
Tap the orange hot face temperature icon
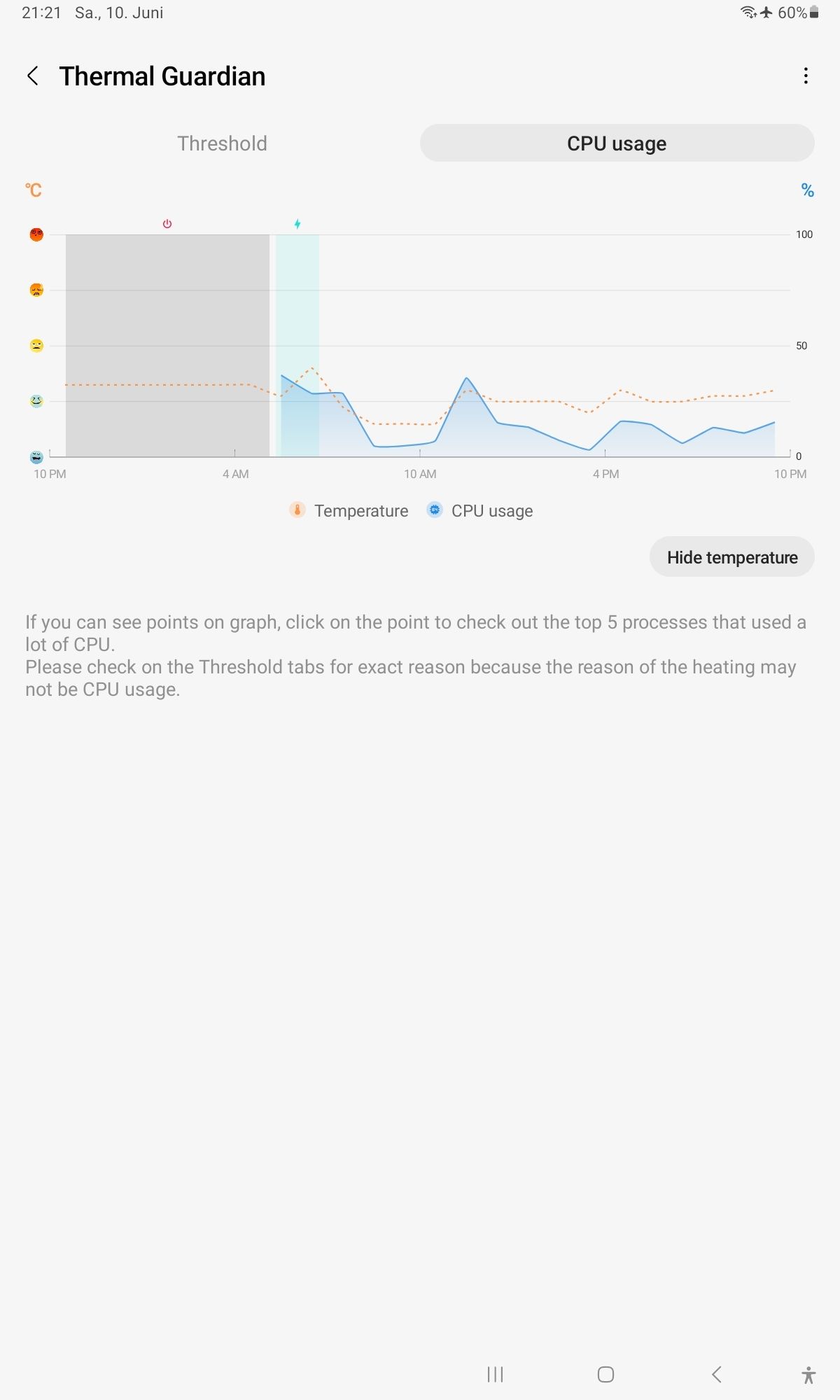tap(36, 290)
